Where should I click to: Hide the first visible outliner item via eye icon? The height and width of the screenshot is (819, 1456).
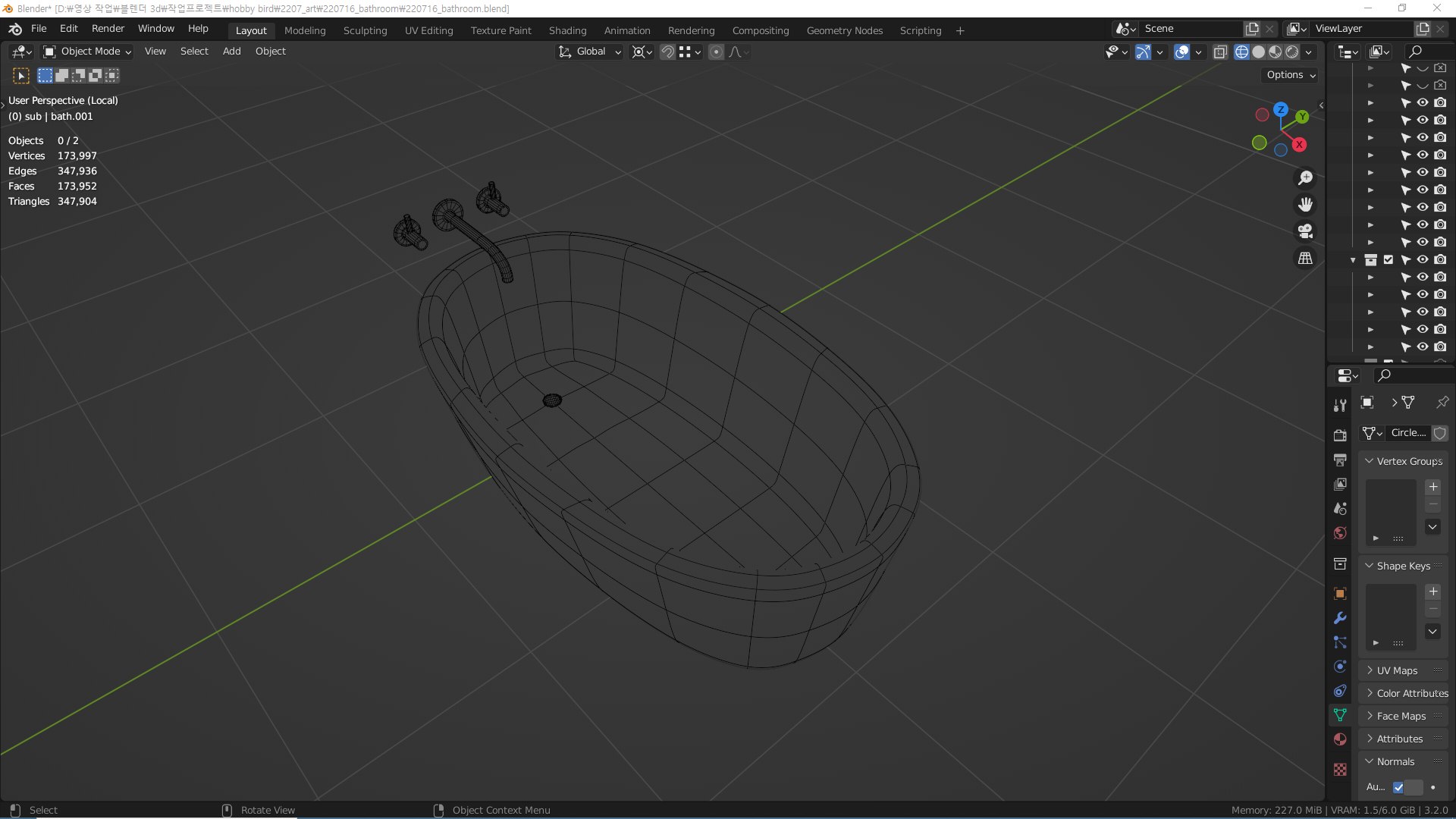1423,102
